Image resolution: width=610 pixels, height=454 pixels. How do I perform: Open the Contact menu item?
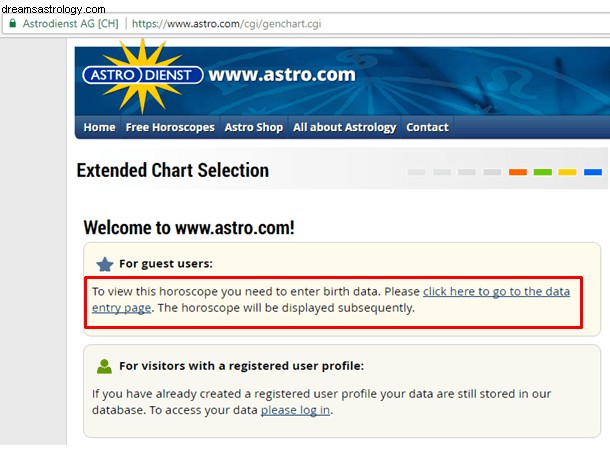(427, 127)
